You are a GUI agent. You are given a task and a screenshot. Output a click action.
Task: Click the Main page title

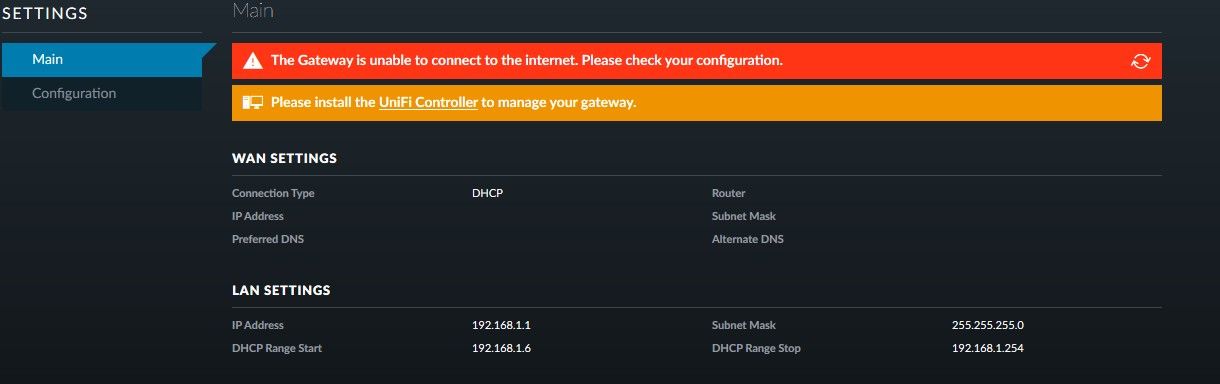coord(253,11)
